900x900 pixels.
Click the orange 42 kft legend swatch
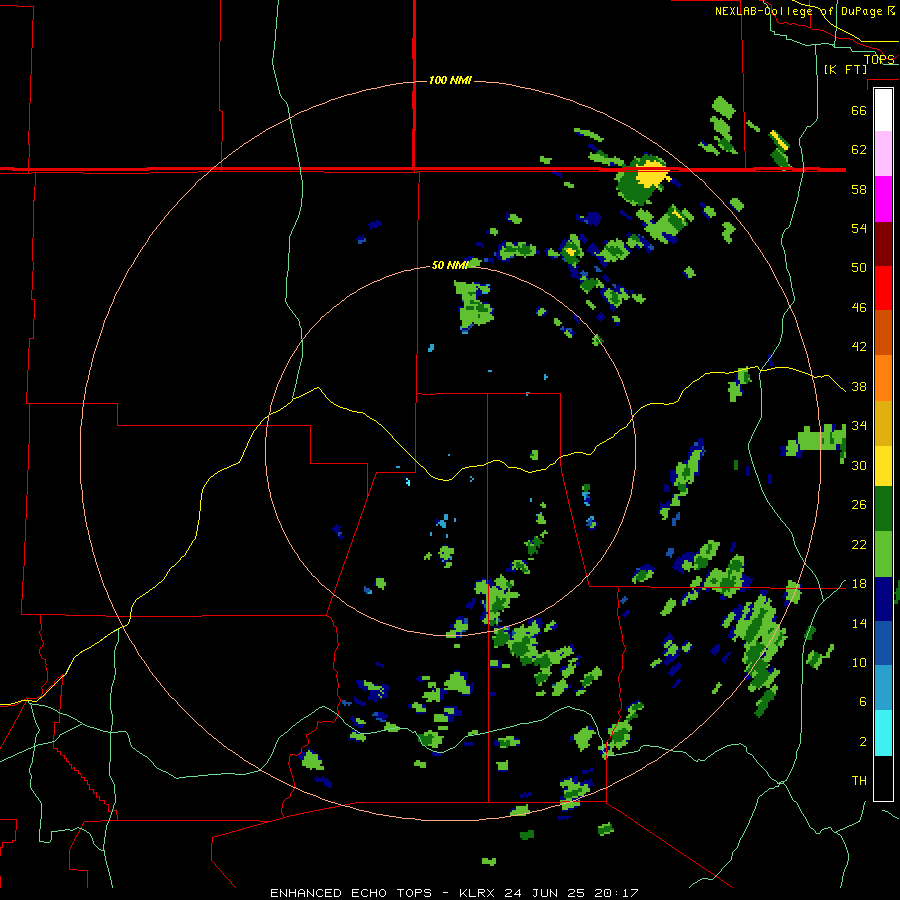pos(883,377)
